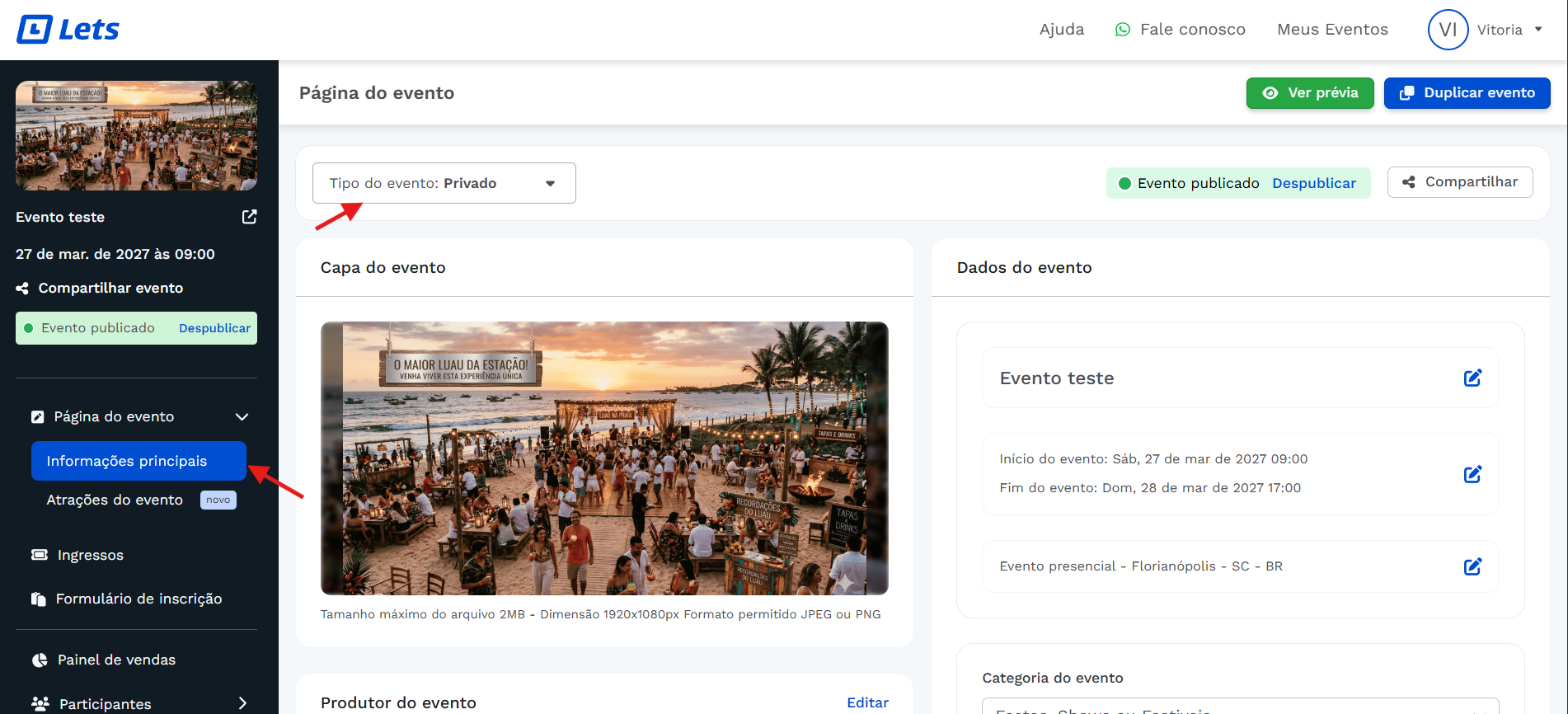The width and height of the screenshot is (1568, 714).
Task: Edit event start and end dates
Action: pos(1472,474)
